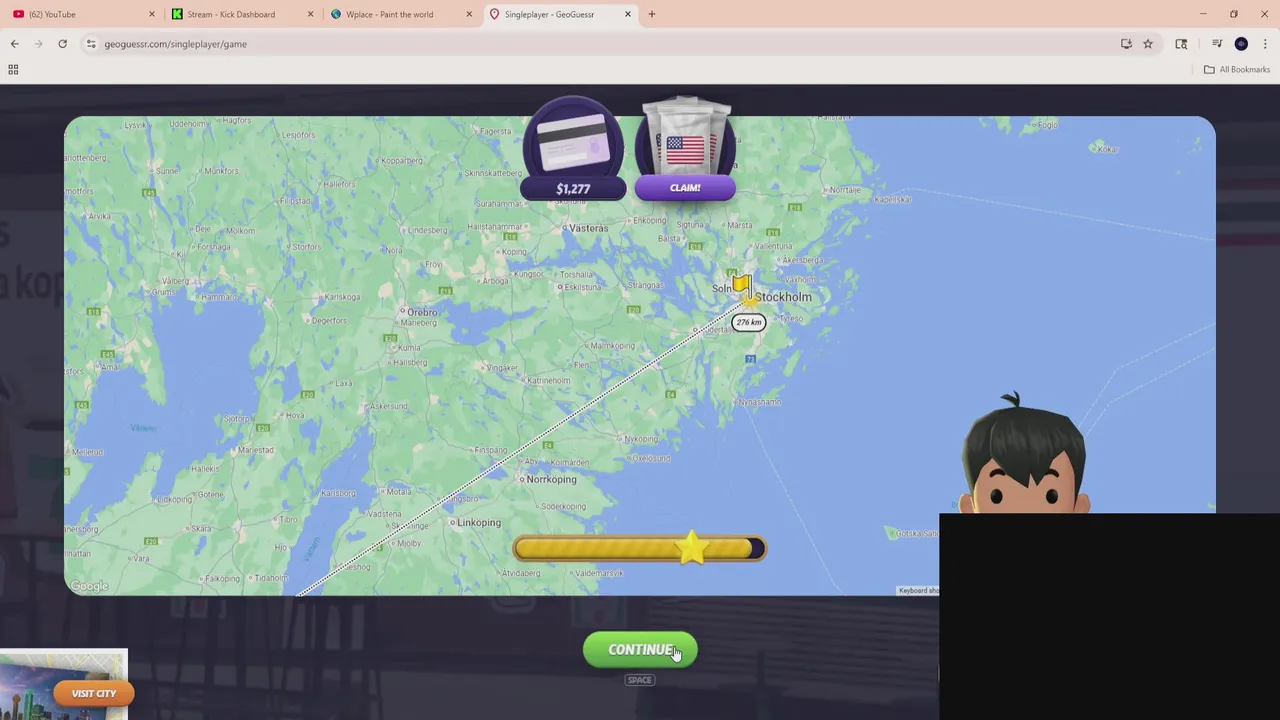1280x720 pixels.
Task: Open a new browser tab
Action: (652, 14)
